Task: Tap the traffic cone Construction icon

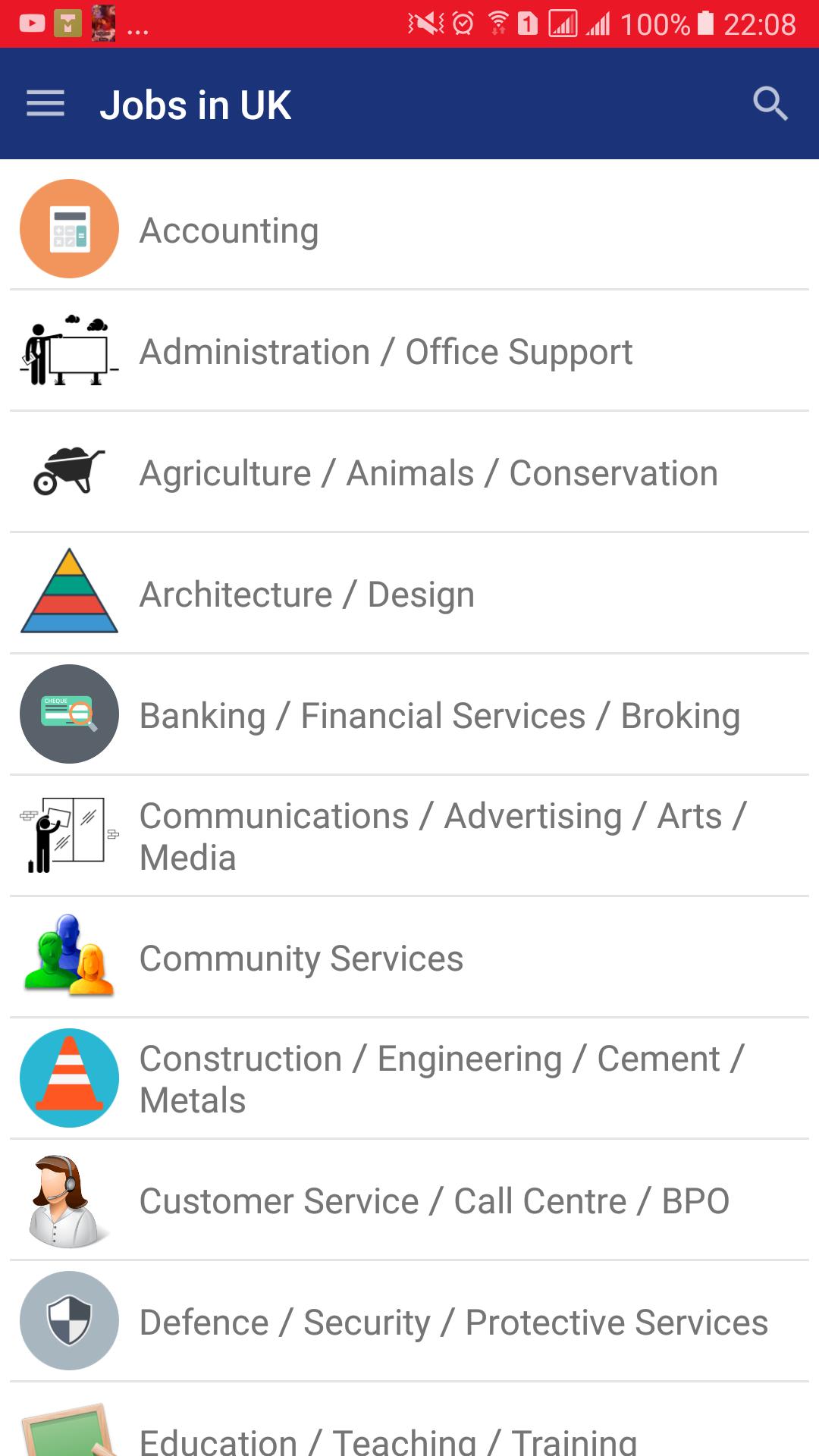Action: coord(69,1078)
